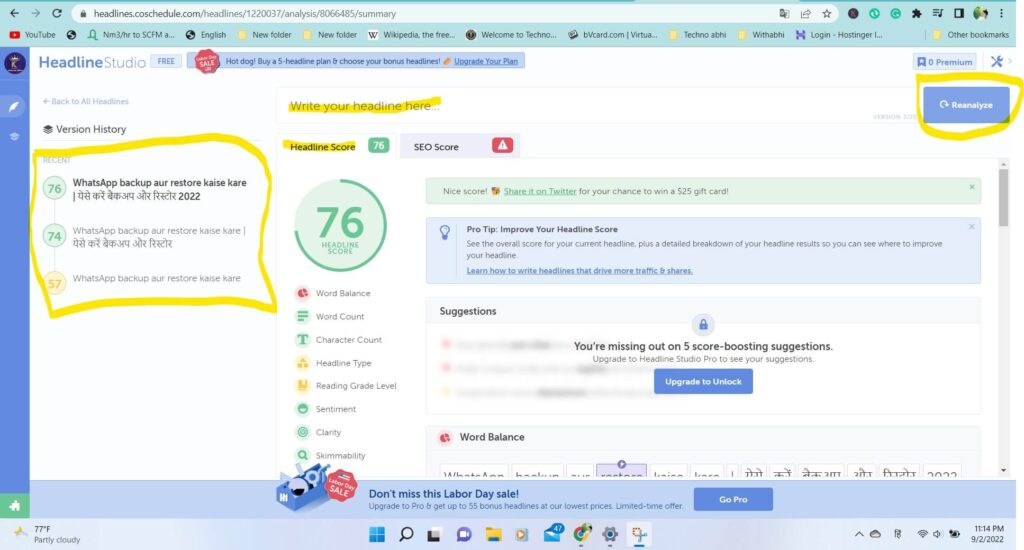Viewport: 1024px width, 550px height.
Task: Click the lock icon above suggestions
Action: (x=703, y=325)
